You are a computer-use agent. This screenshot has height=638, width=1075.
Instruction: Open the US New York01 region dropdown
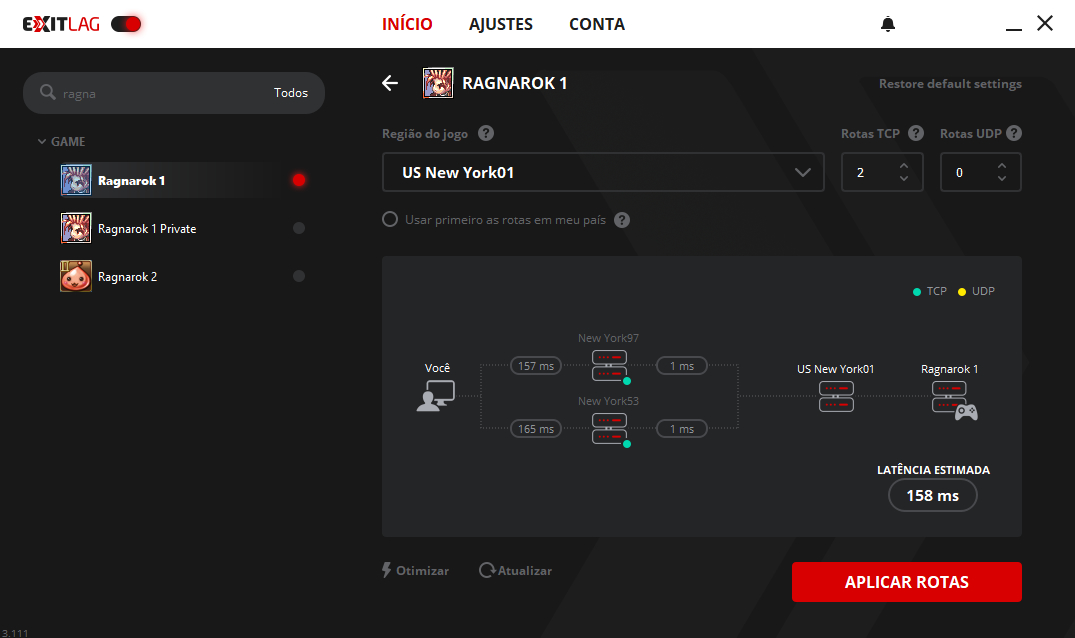pyautogui.click(x=603, y=172)
